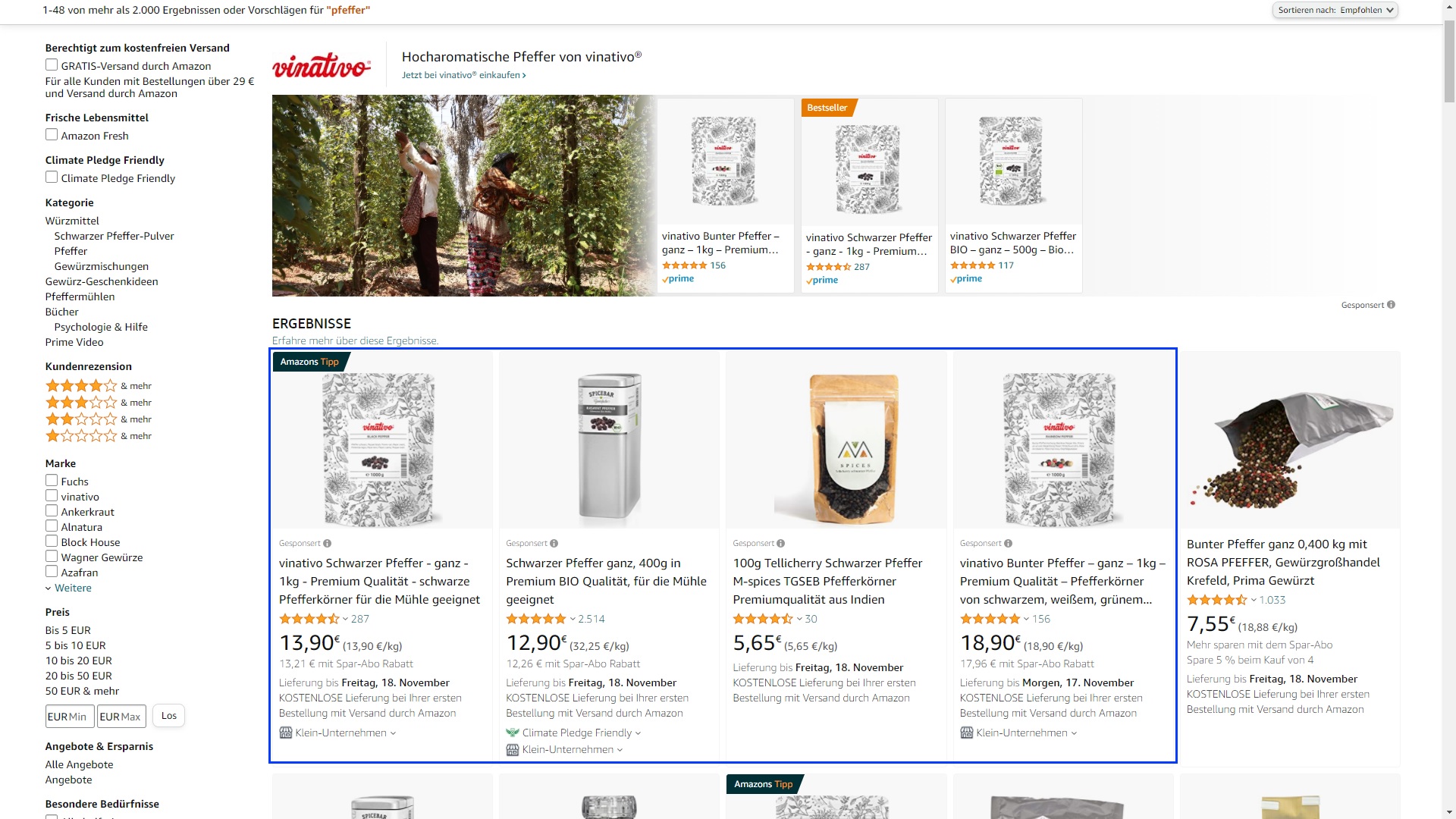Enable Fuchs brand filter checkbox
This screenshot has width=1456, height=819.
(52, 480)
